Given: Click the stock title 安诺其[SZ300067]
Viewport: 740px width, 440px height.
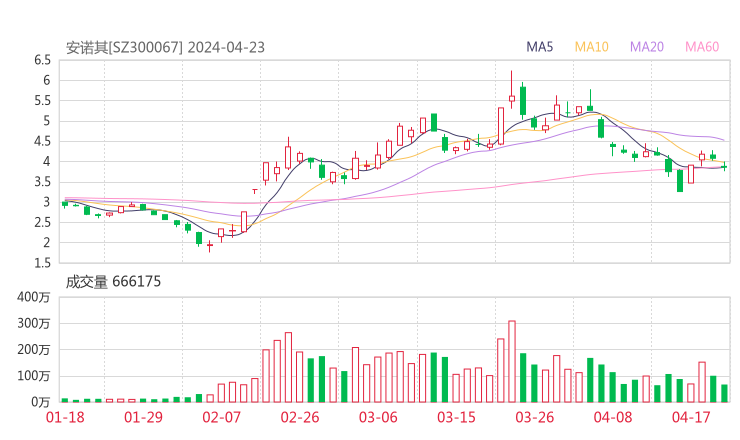Looking at the screenshot, I should coord(124,48).
